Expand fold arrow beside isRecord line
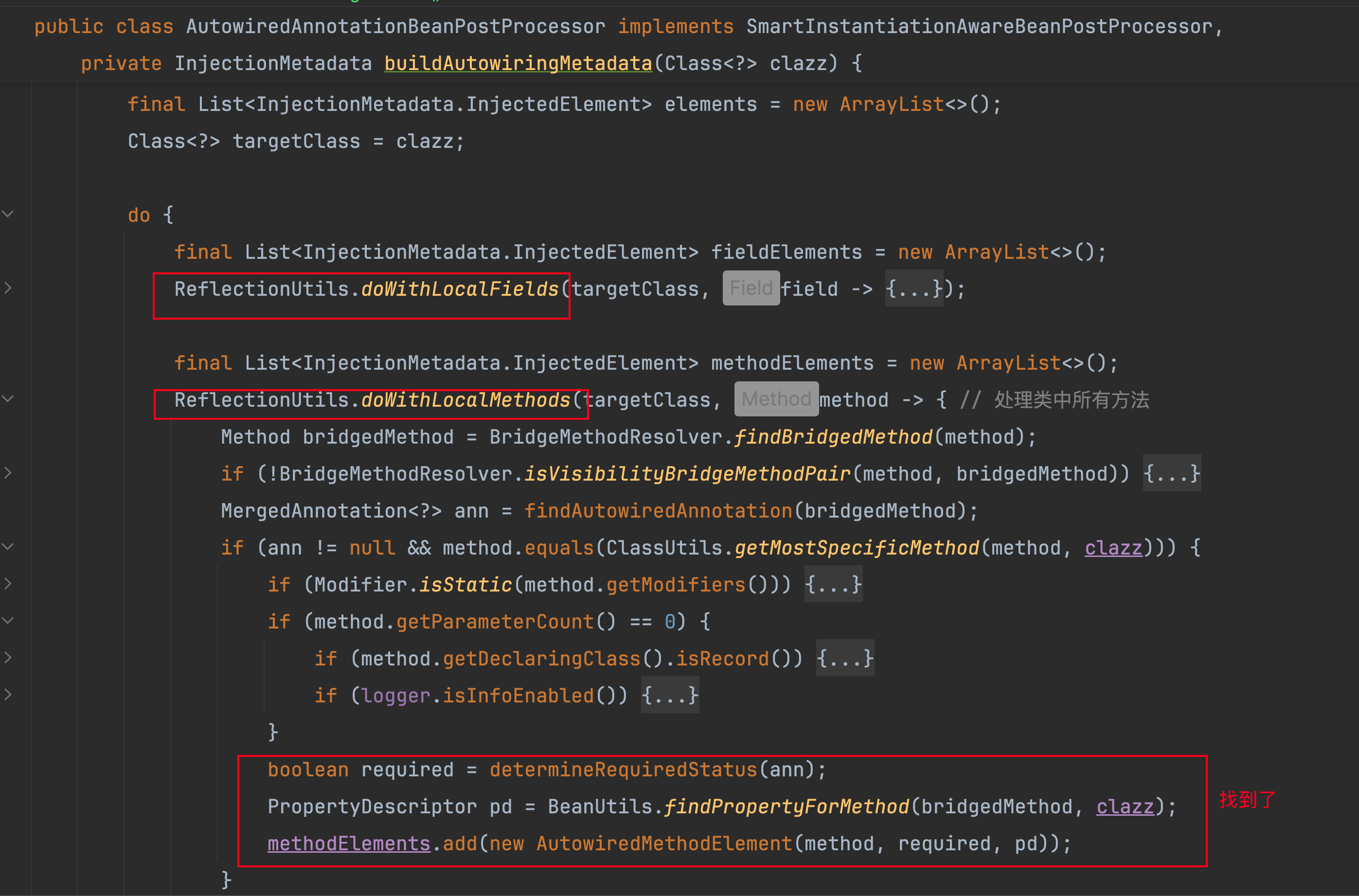 (x=8, y=657)
